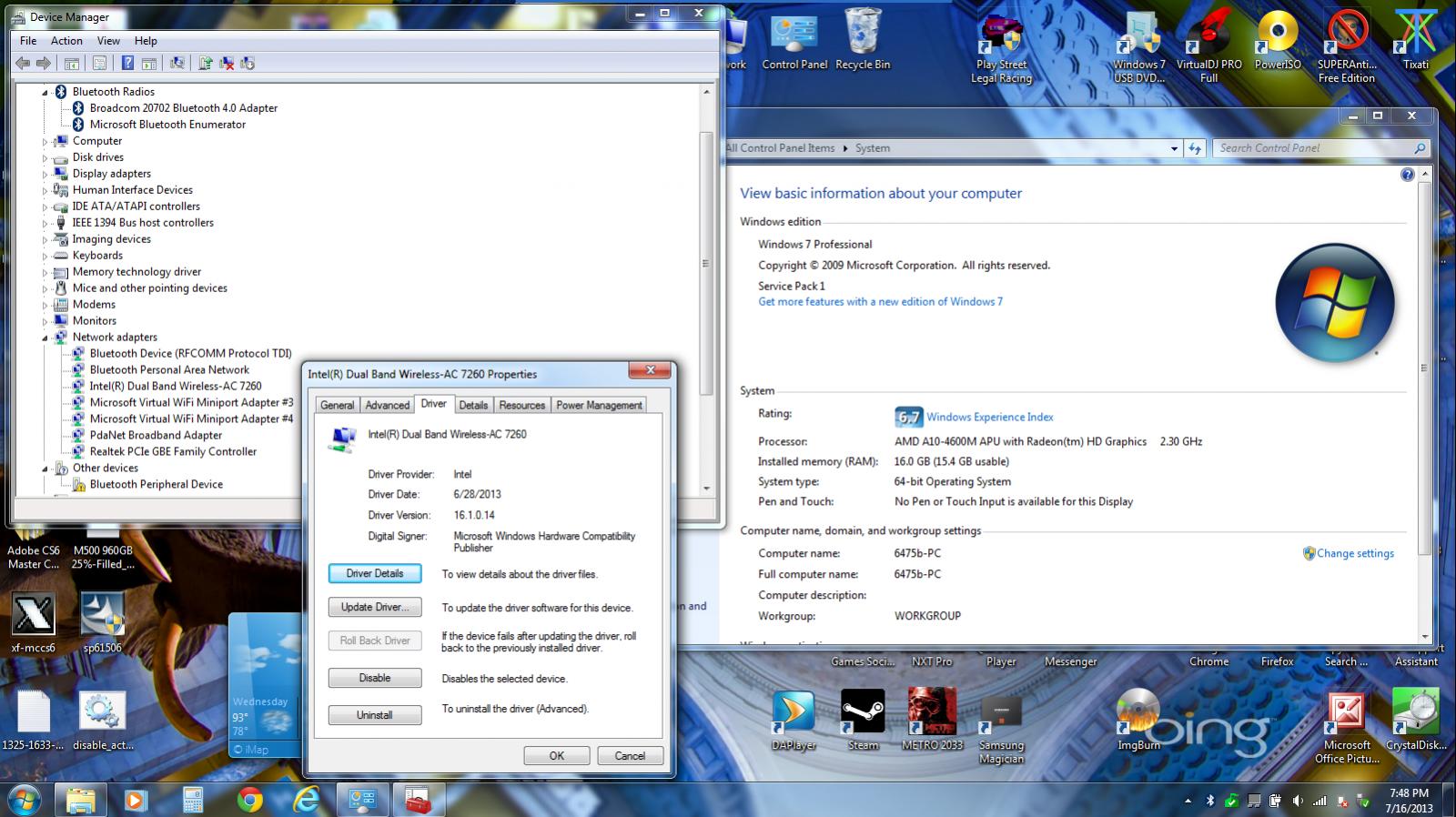Open the Action menu in Device Manager
This screenshot has height=817, width=1456.
(x=66, y=40)
